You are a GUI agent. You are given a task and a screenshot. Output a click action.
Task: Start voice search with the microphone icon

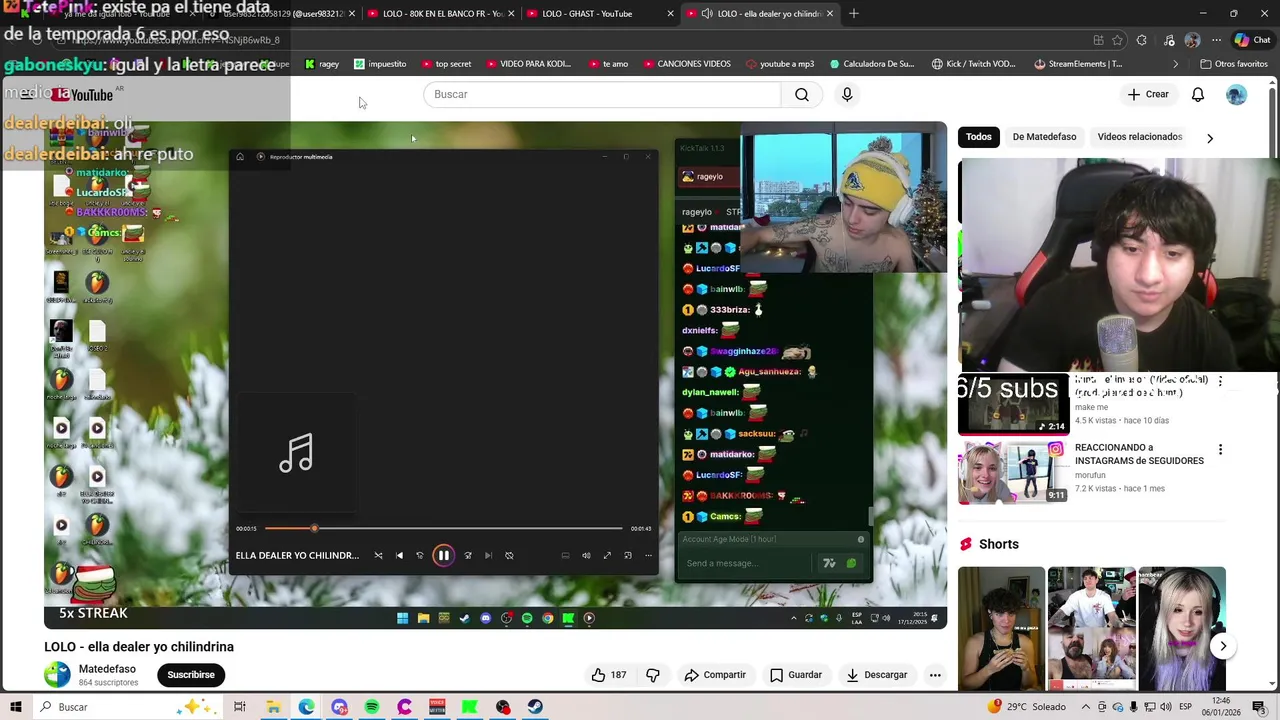(x=847, y=94)
